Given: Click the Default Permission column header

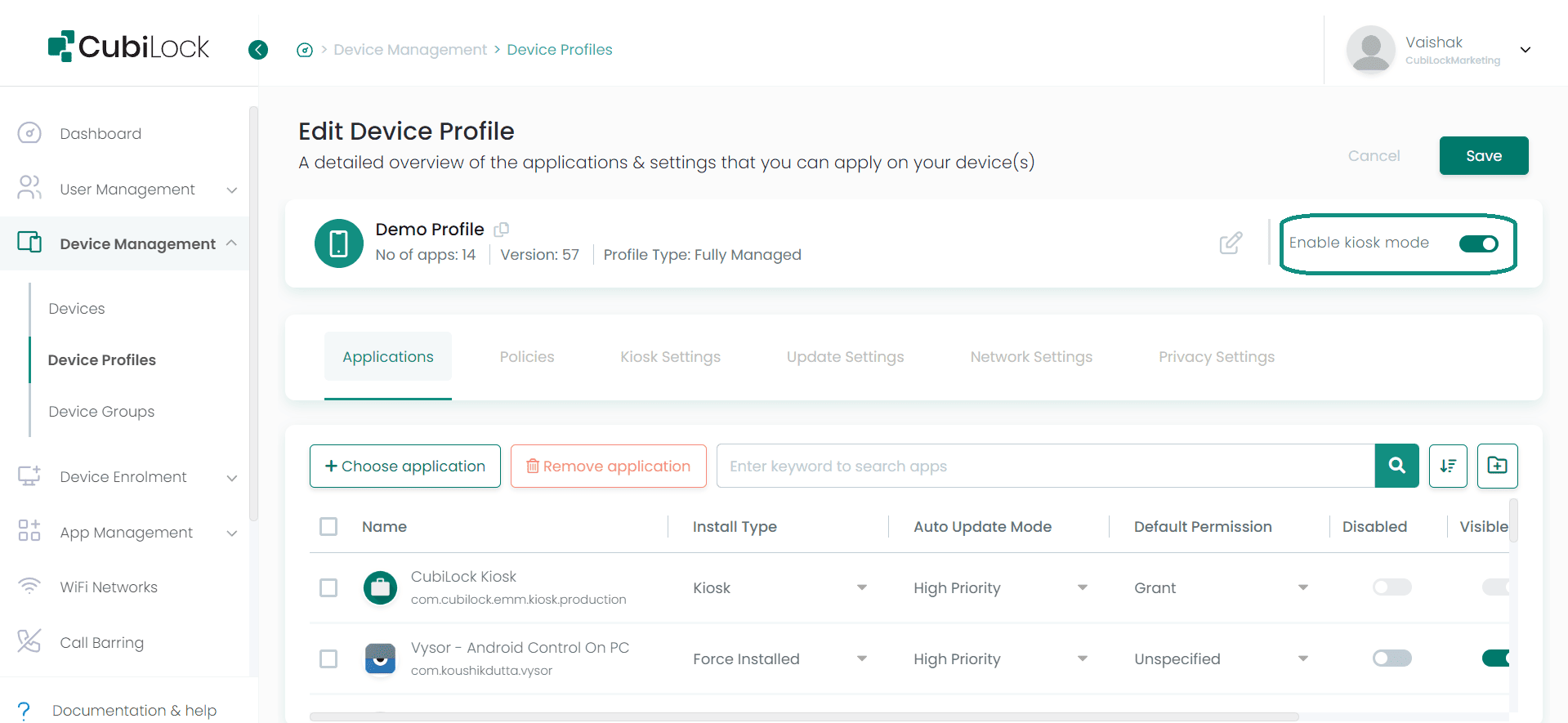Looking at the screenshot, I should click(x=1203, y=527).
